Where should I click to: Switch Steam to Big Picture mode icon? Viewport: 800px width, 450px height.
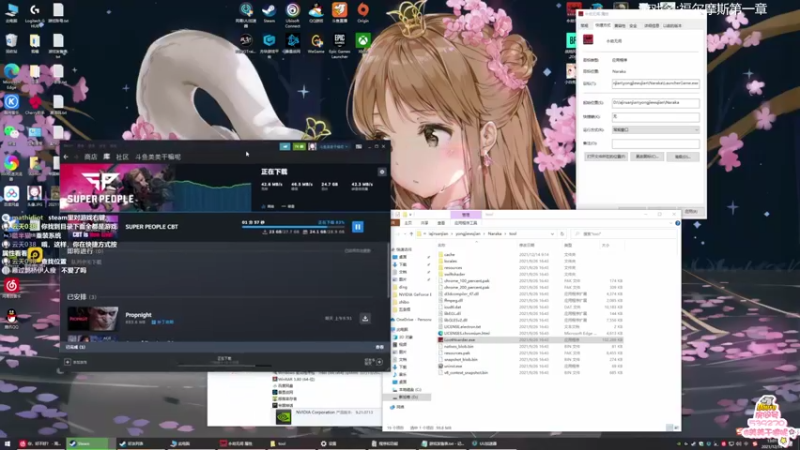359,146
